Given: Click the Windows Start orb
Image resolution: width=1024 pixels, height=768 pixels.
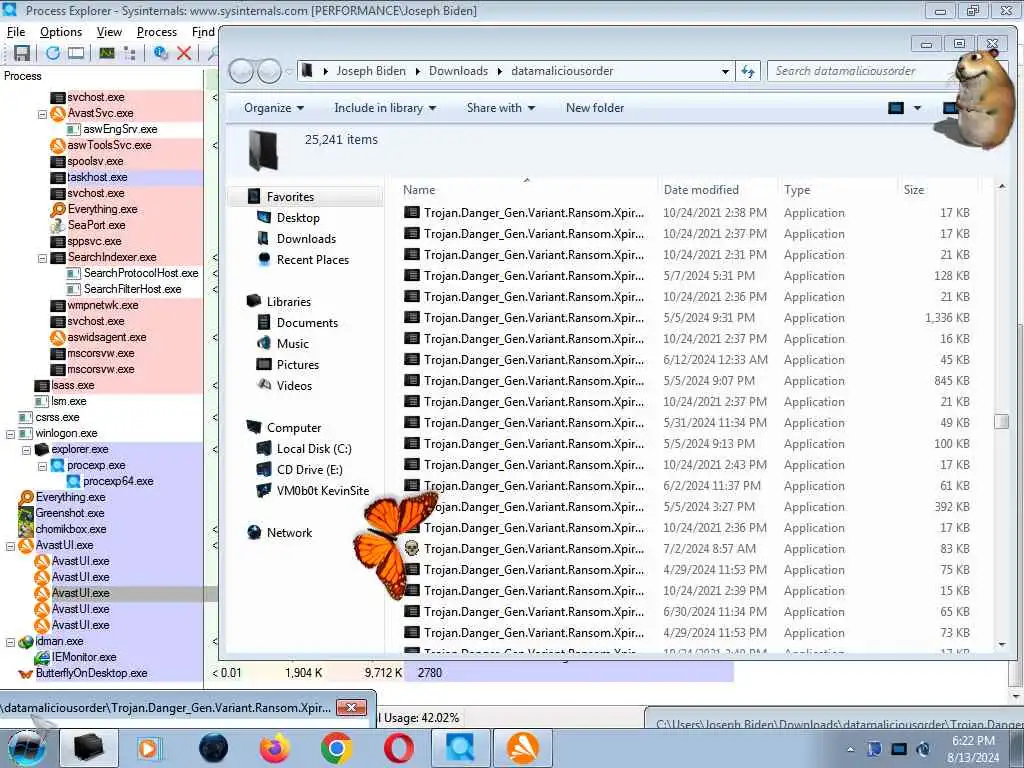Looking at the screenshot, I should click(x=26, y=748).
